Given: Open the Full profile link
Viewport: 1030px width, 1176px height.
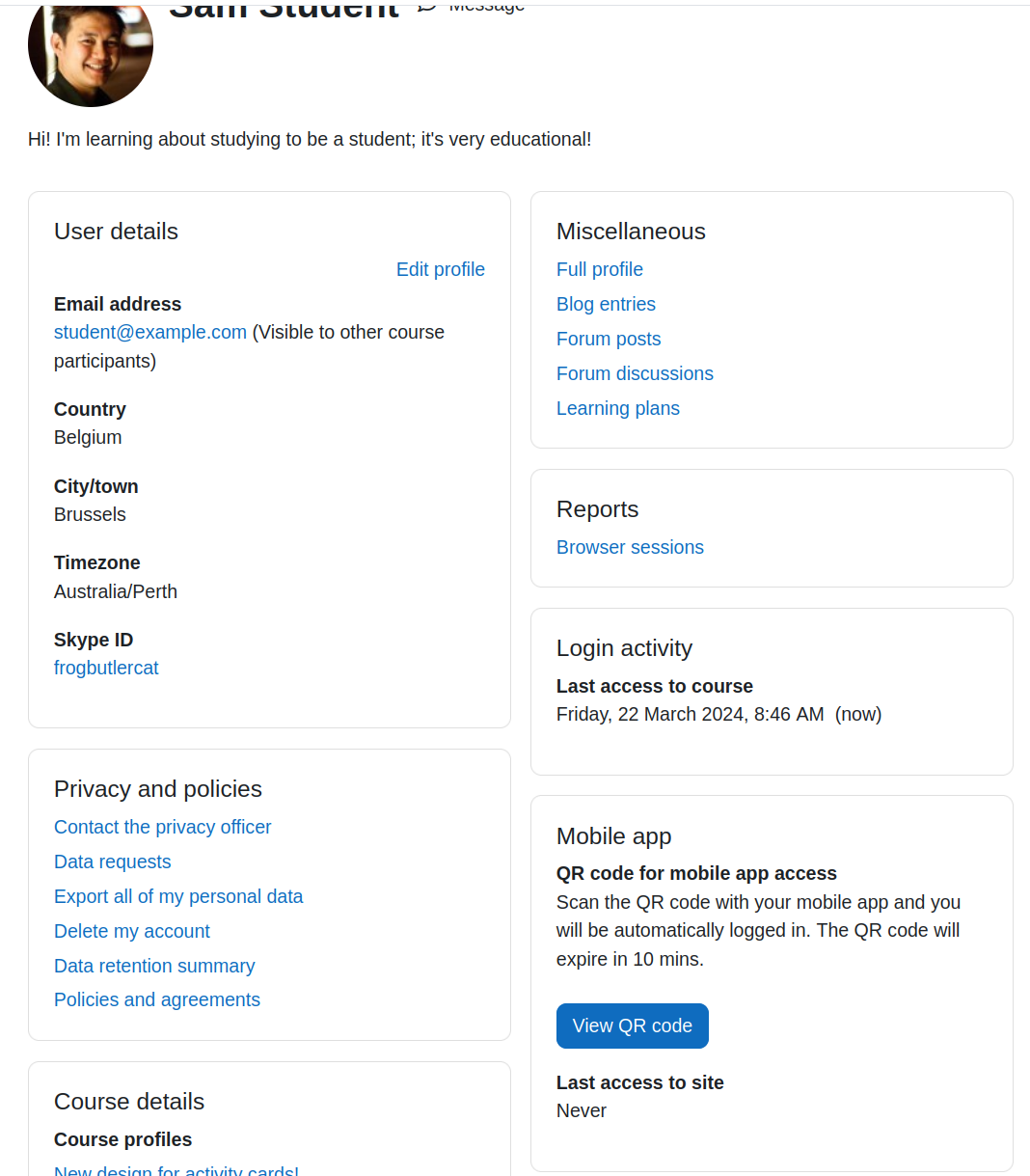Looking at the screenshot, I should pyautogui.click(x=600, y=269).
